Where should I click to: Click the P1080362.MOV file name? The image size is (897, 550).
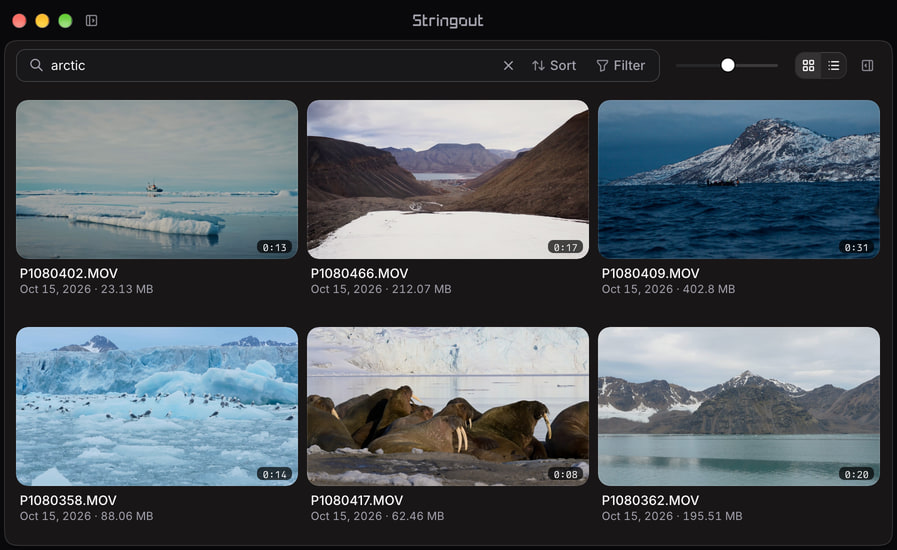pos(650,500)
